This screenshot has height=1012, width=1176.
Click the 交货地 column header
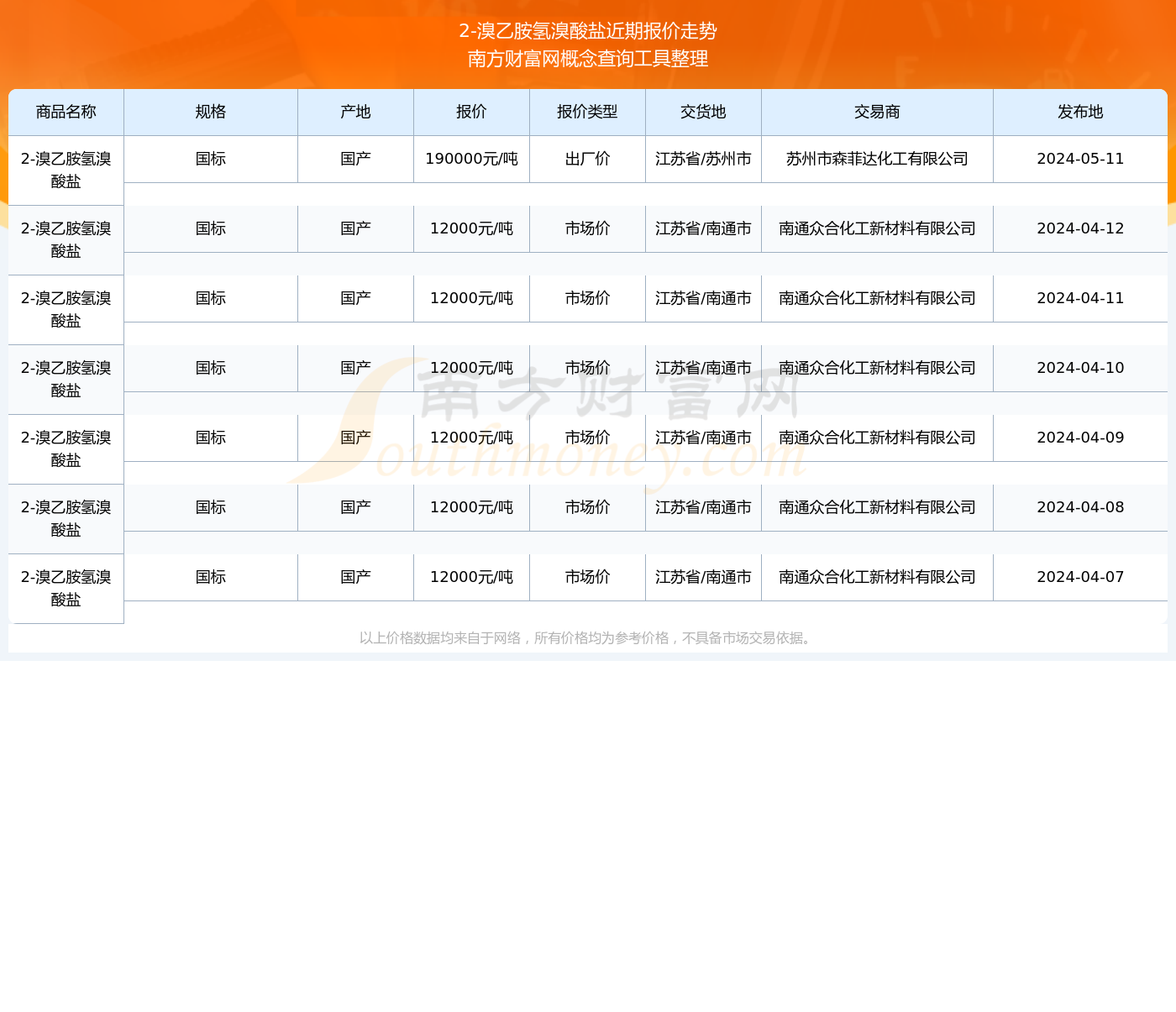[x=703, y=112]
